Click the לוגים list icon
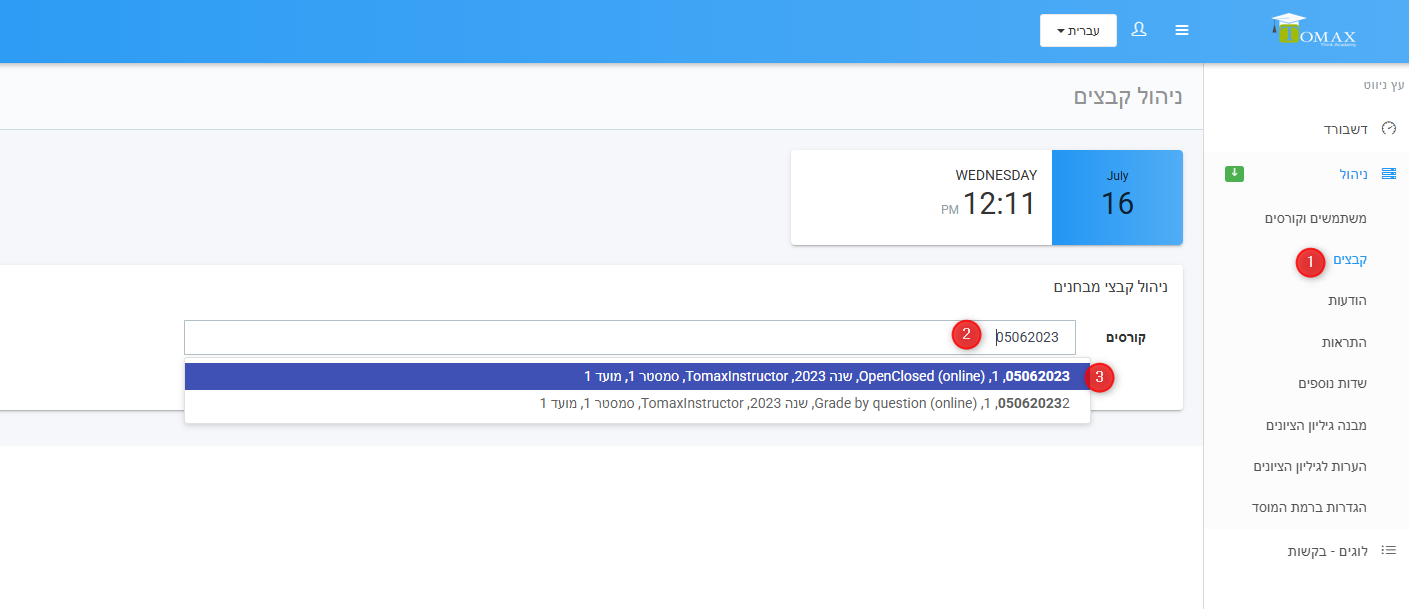Viewport: 1409px width, 609px height. [x=1388, y=550]
